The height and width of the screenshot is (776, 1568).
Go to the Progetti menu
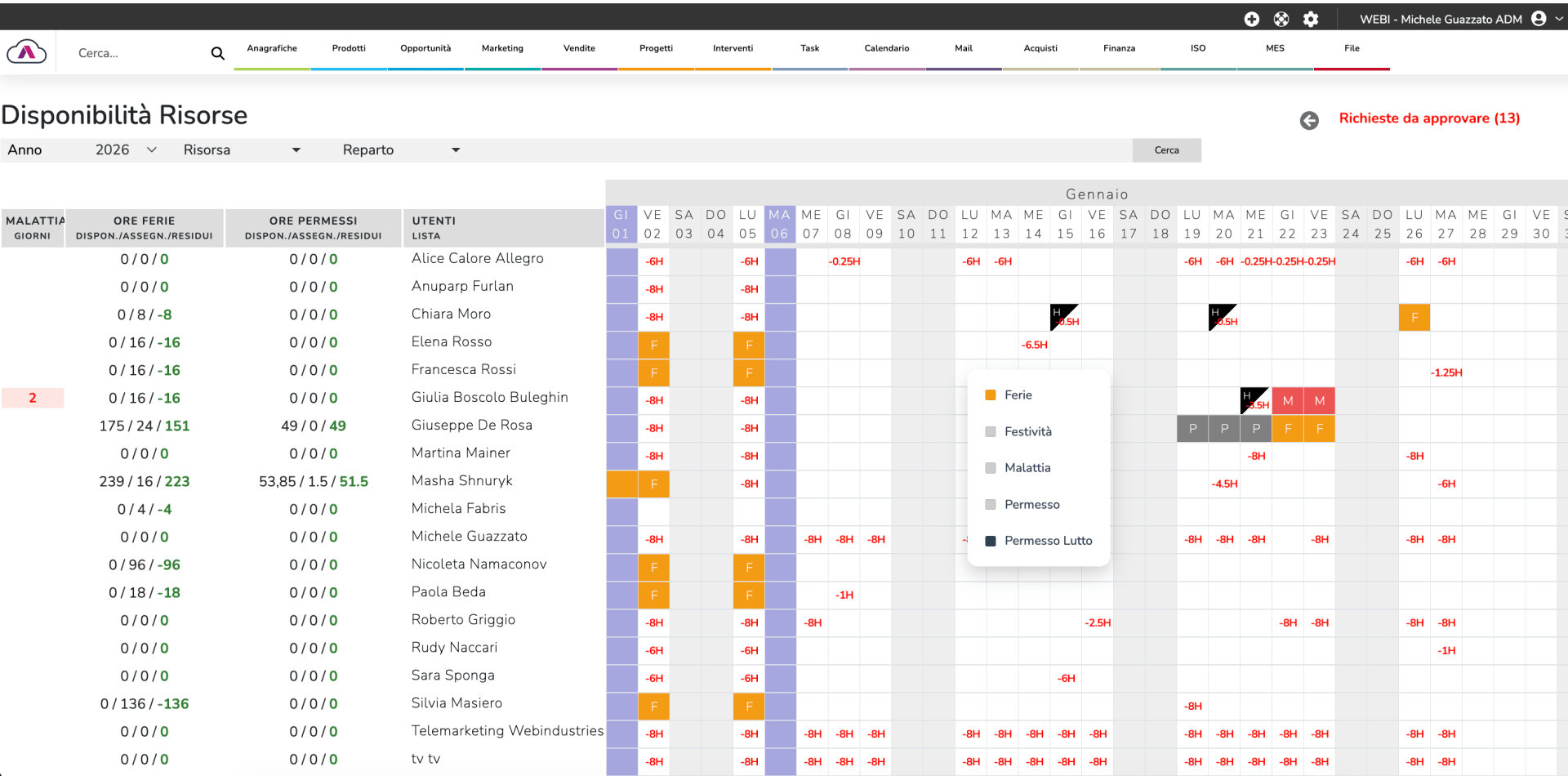(656, 48)
